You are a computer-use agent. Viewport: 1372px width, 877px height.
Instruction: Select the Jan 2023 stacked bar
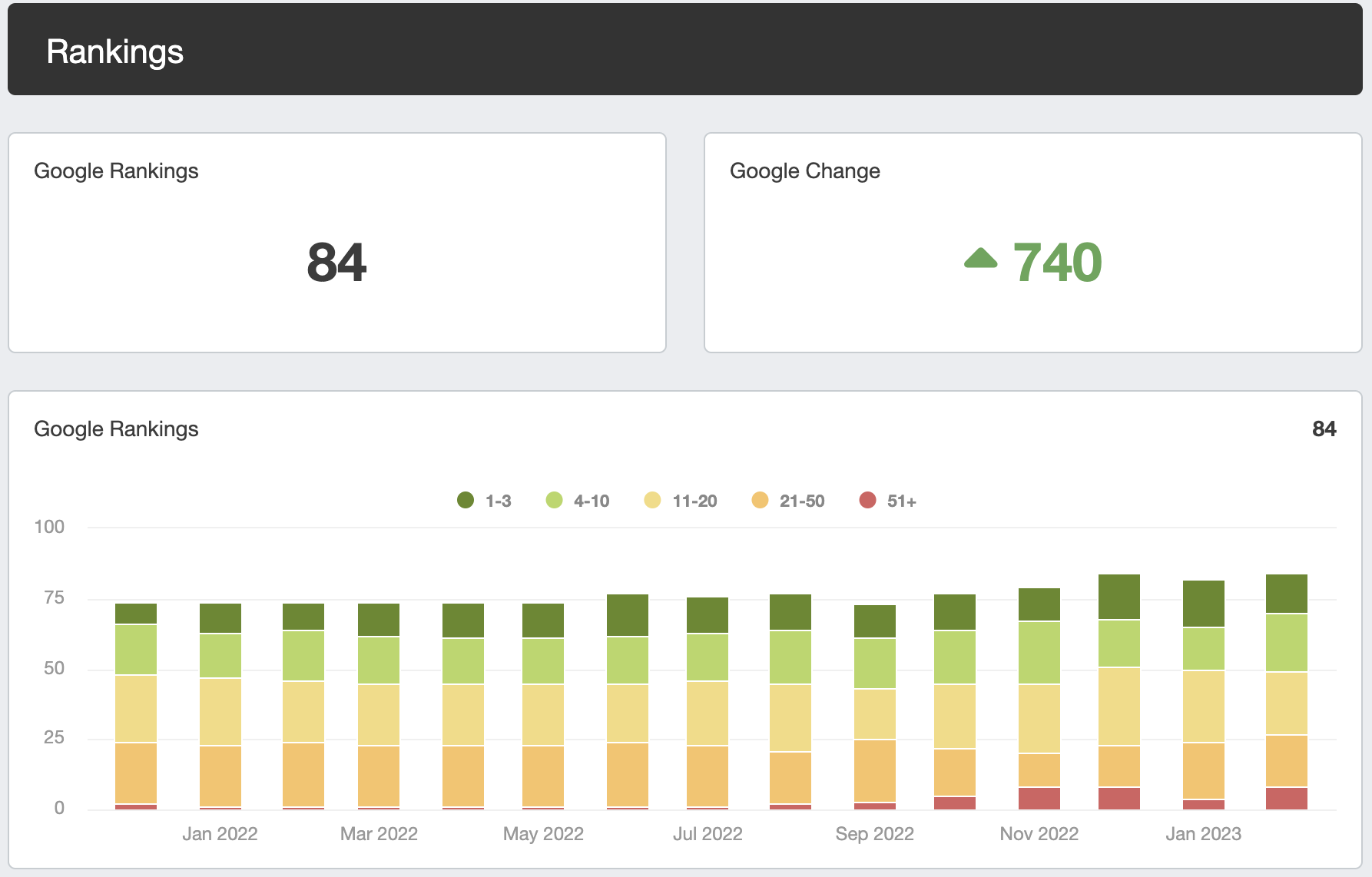click(1204, 695)
